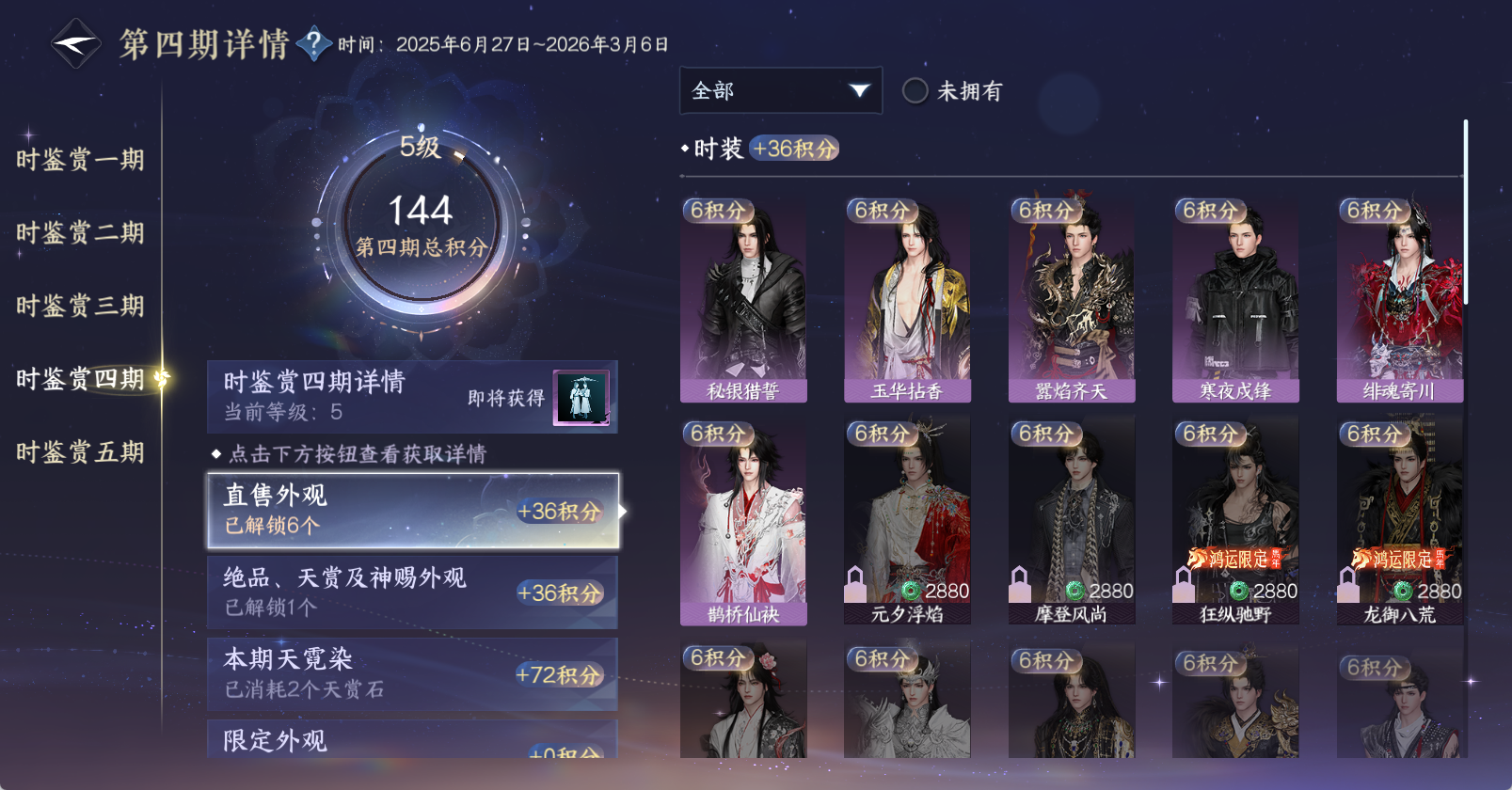Image resolution: width=1512 pixels, height=790 pixels.
Task: Select the 绯魂寄川 costume thumbnail
Action: [x=1400, y=299]
